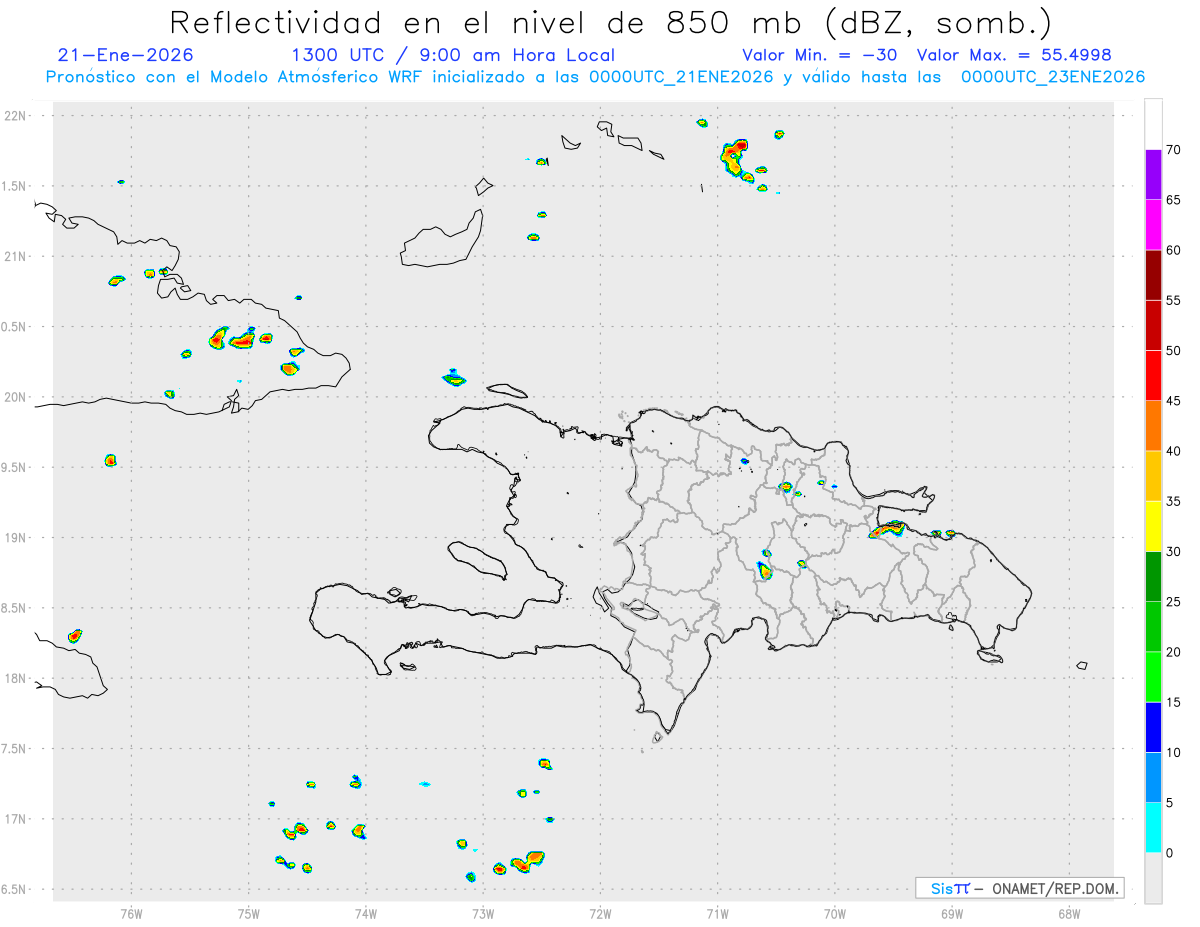1200x927 pixels.
Task: Select the orange 40–45 dBZ legend band
Action: (1153, 426)
